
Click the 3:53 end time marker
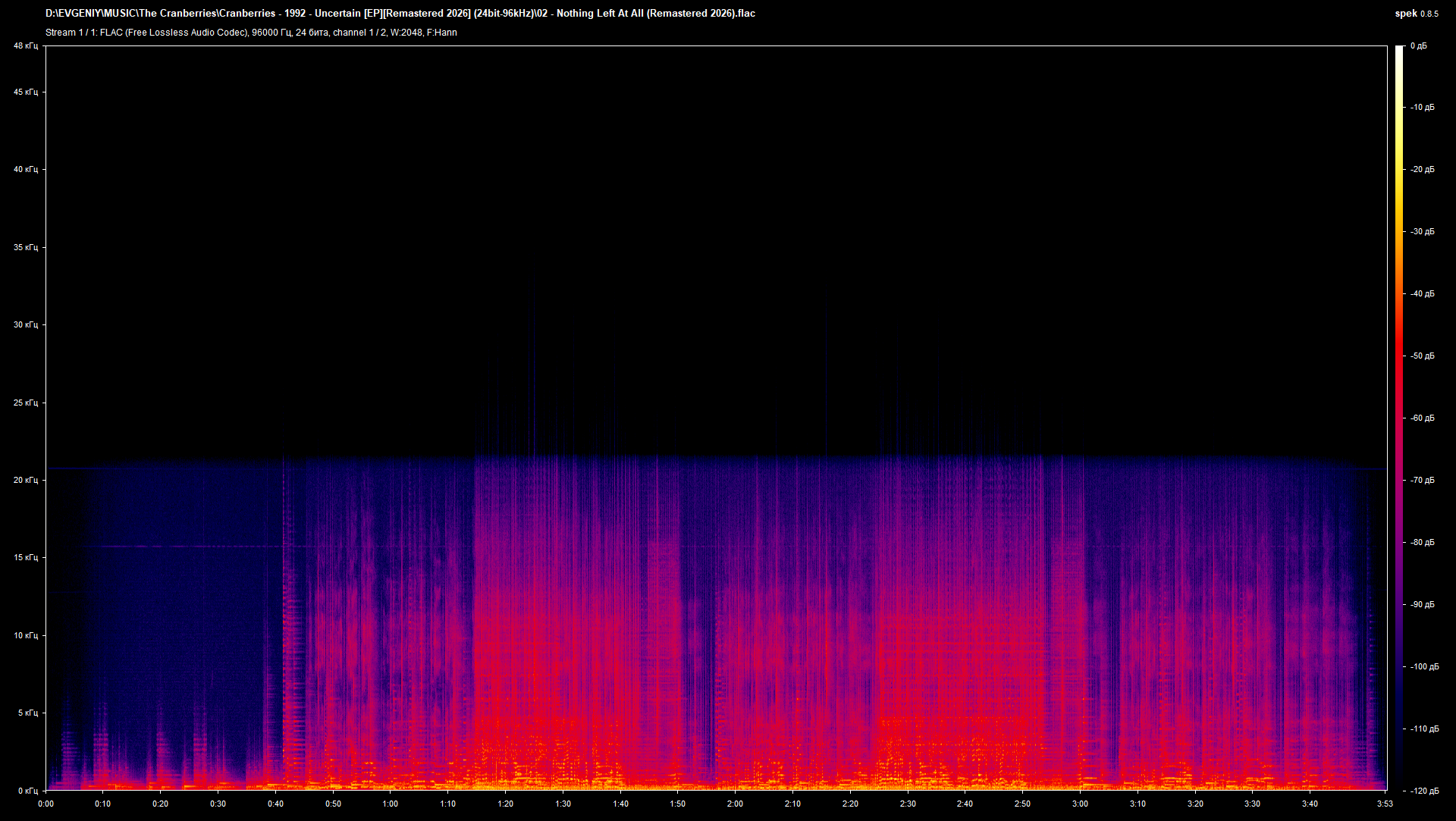point(1385,804)
